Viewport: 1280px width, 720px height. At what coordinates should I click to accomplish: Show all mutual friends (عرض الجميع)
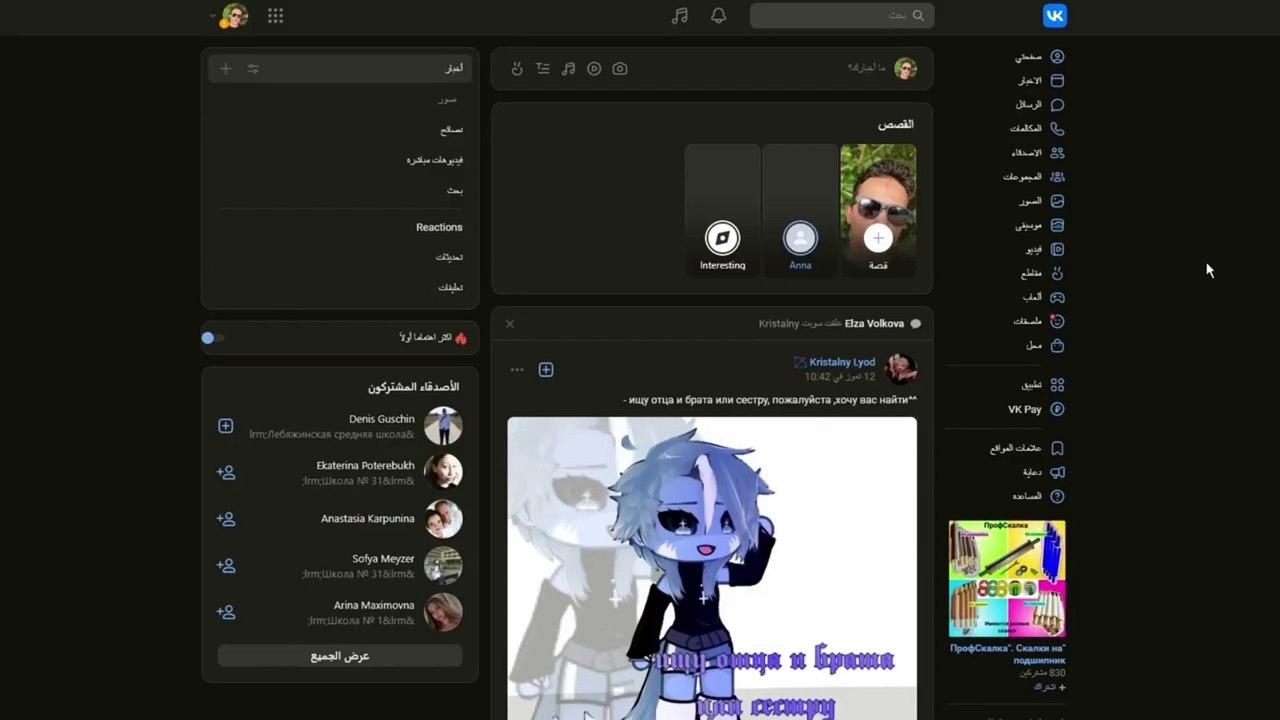point(340,656)
